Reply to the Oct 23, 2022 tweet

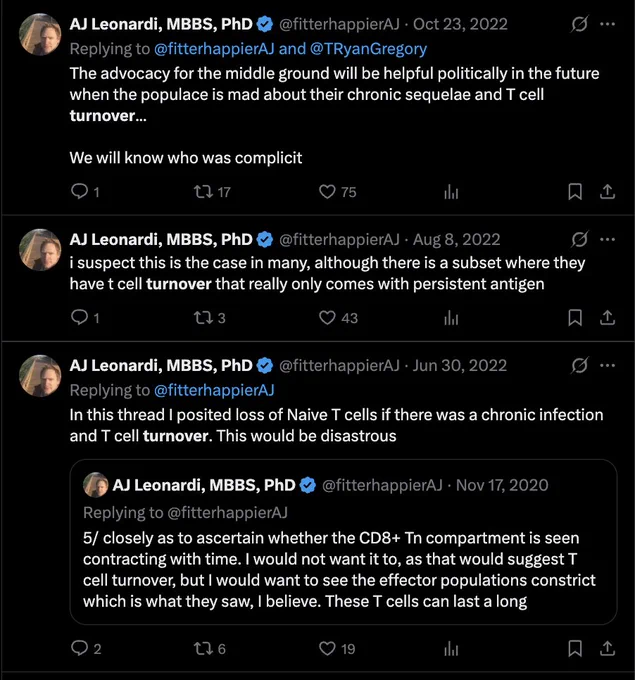[x=79, y=191]
